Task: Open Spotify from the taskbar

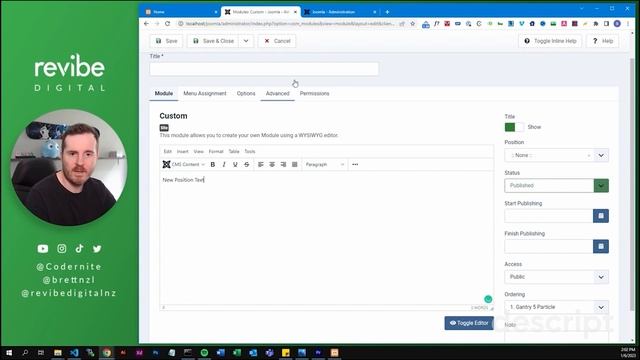Action: 204,353
